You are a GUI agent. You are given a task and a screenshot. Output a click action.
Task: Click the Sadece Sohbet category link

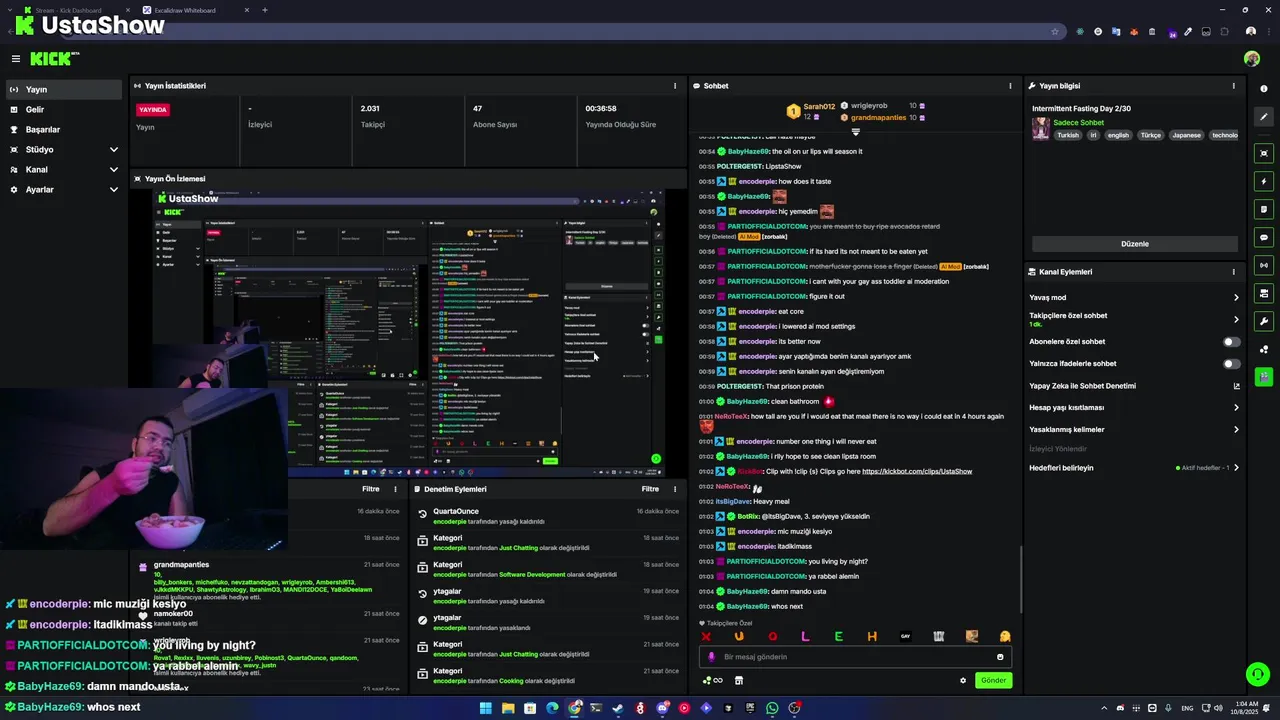[x=1078, y=123]
